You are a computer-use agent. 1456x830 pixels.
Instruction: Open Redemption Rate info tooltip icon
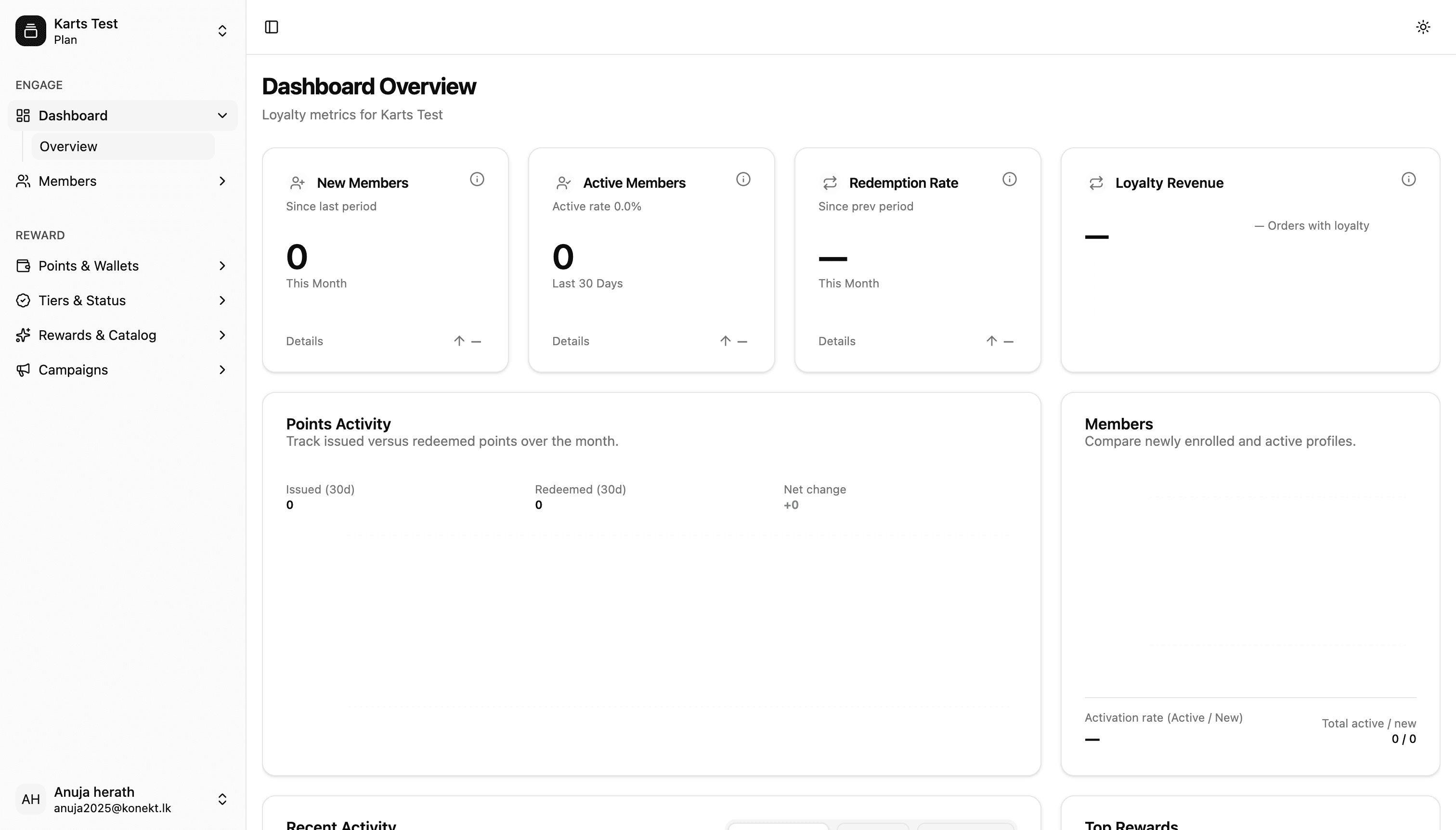pos(1009,180)
